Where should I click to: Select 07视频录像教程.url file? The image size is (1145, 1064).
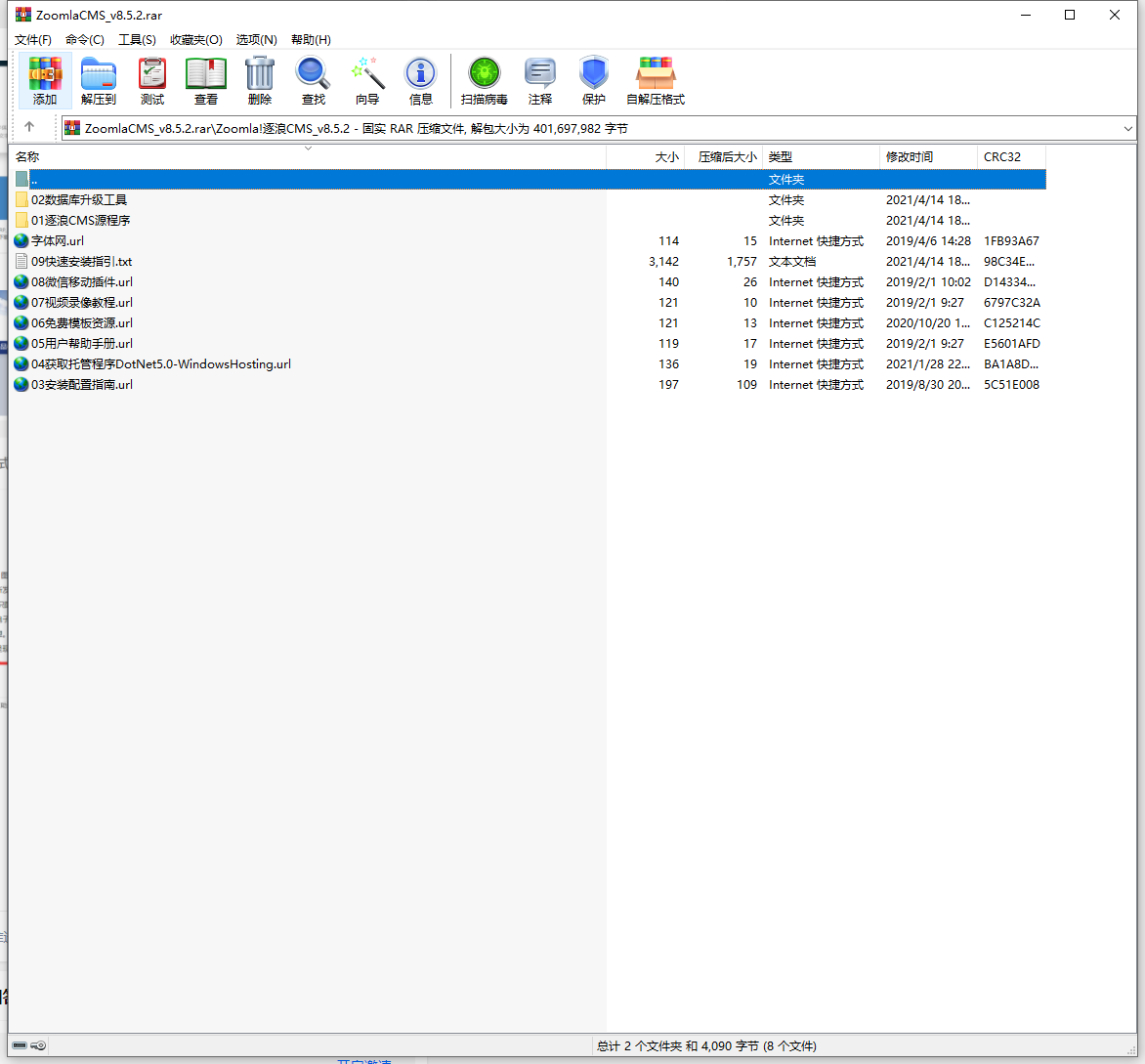[x=82, y=302]
